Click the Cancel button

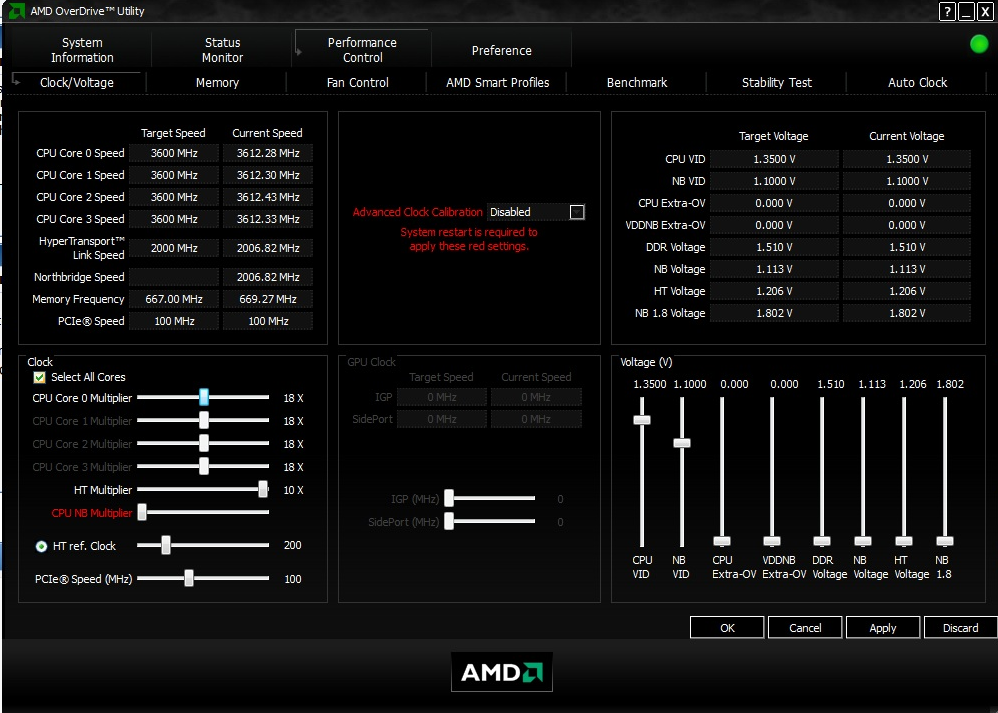tap(805, 628)
